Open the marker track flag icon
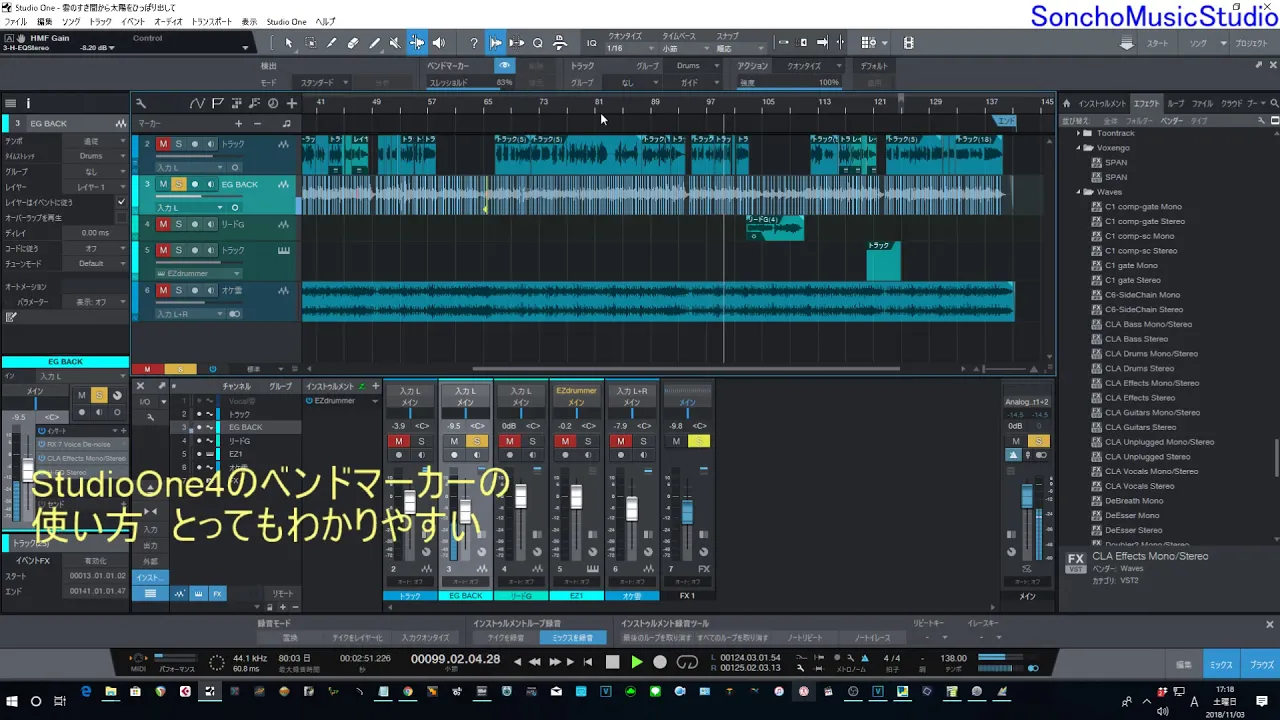The width and height of the screenshot is (1280, 720). click(x=219, y=103)
